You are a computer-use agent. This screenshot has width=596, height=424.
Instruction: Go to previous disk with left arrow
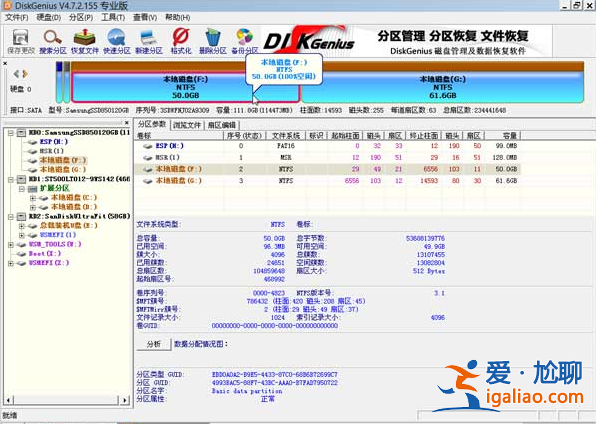[16, 74]
